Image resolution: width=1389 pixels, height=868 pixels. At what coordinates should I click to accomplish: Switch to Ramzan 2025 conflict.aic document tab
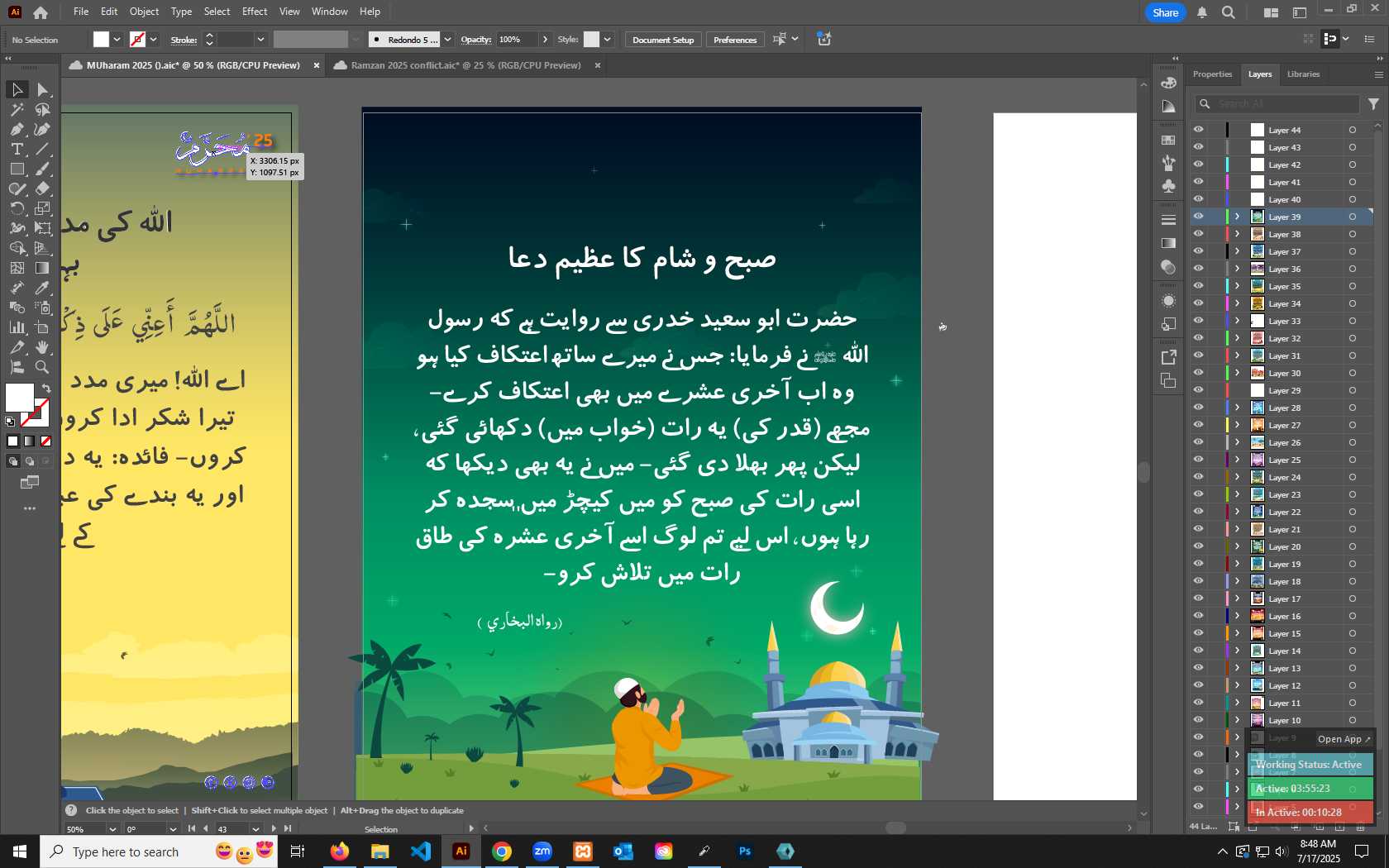tap(465, 65)
